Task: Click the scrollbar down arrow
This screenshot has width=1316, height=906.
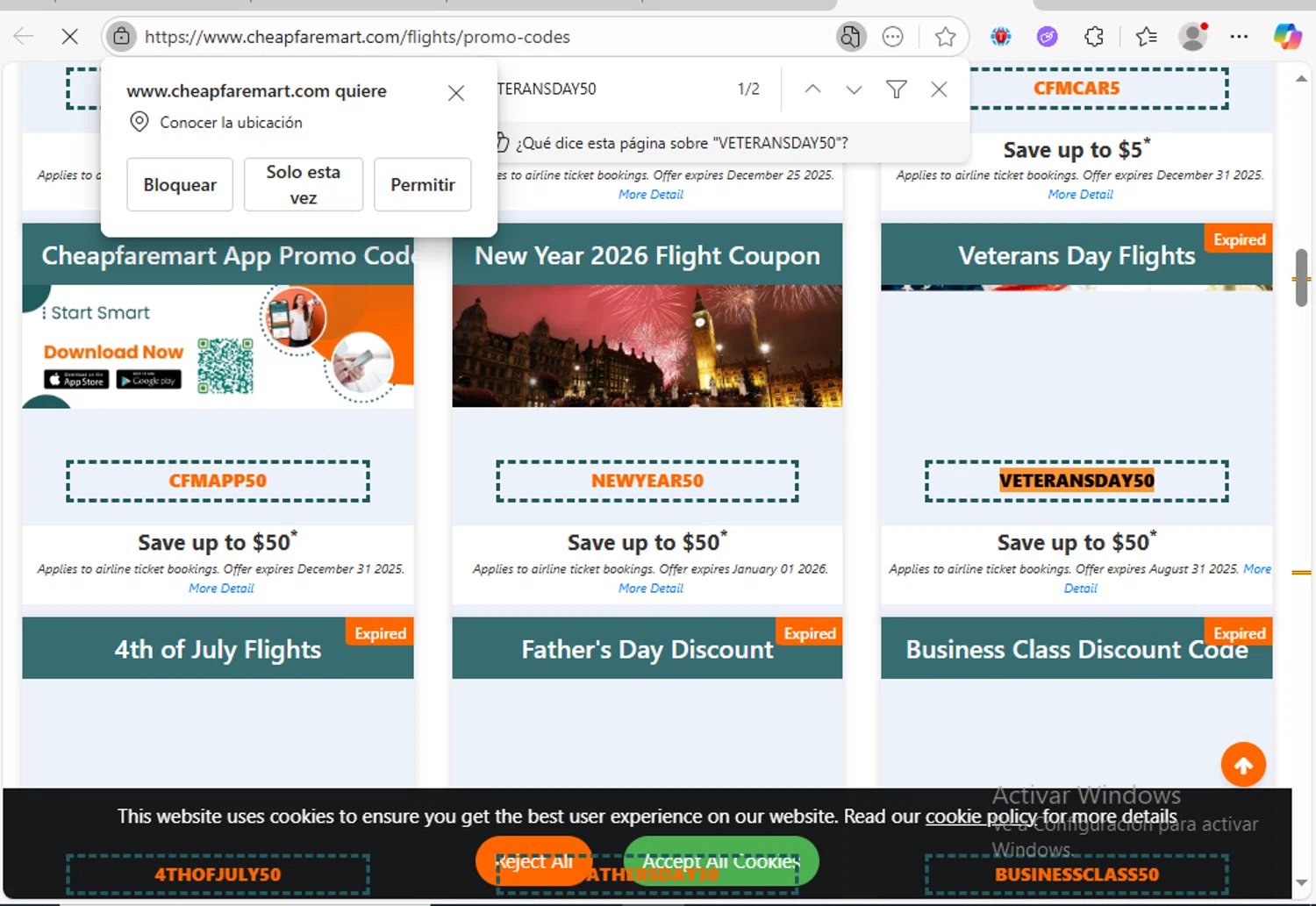Action: pyautogui.click(x=1301, y=882)
